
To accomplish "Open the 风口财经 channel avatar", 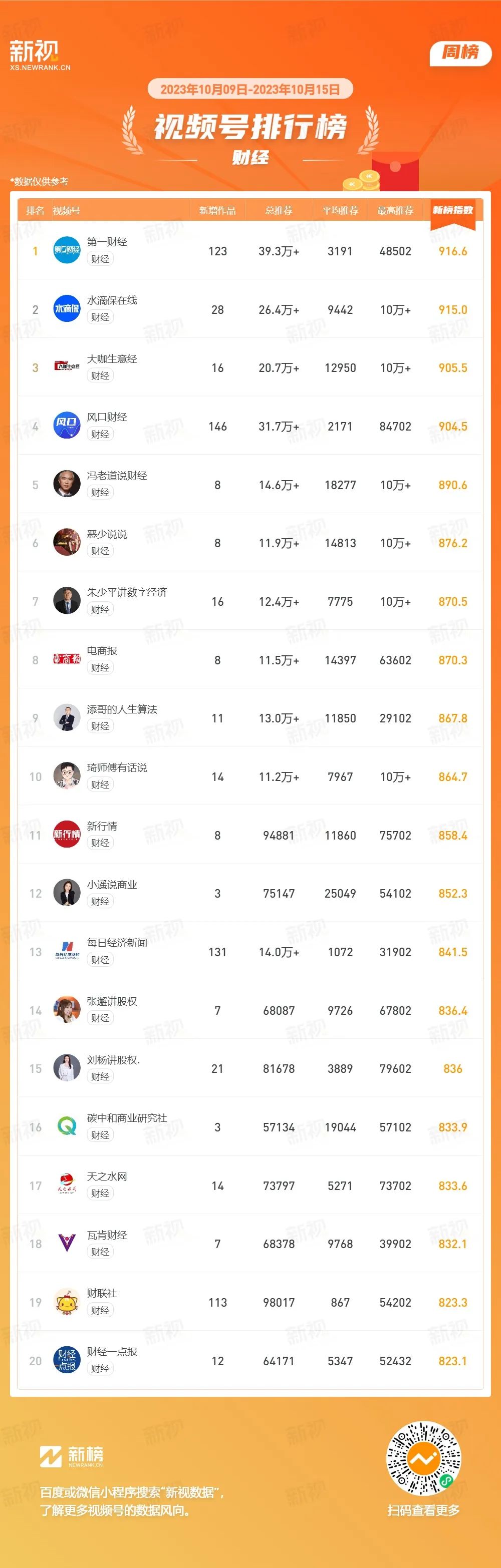I will [67, 426].
